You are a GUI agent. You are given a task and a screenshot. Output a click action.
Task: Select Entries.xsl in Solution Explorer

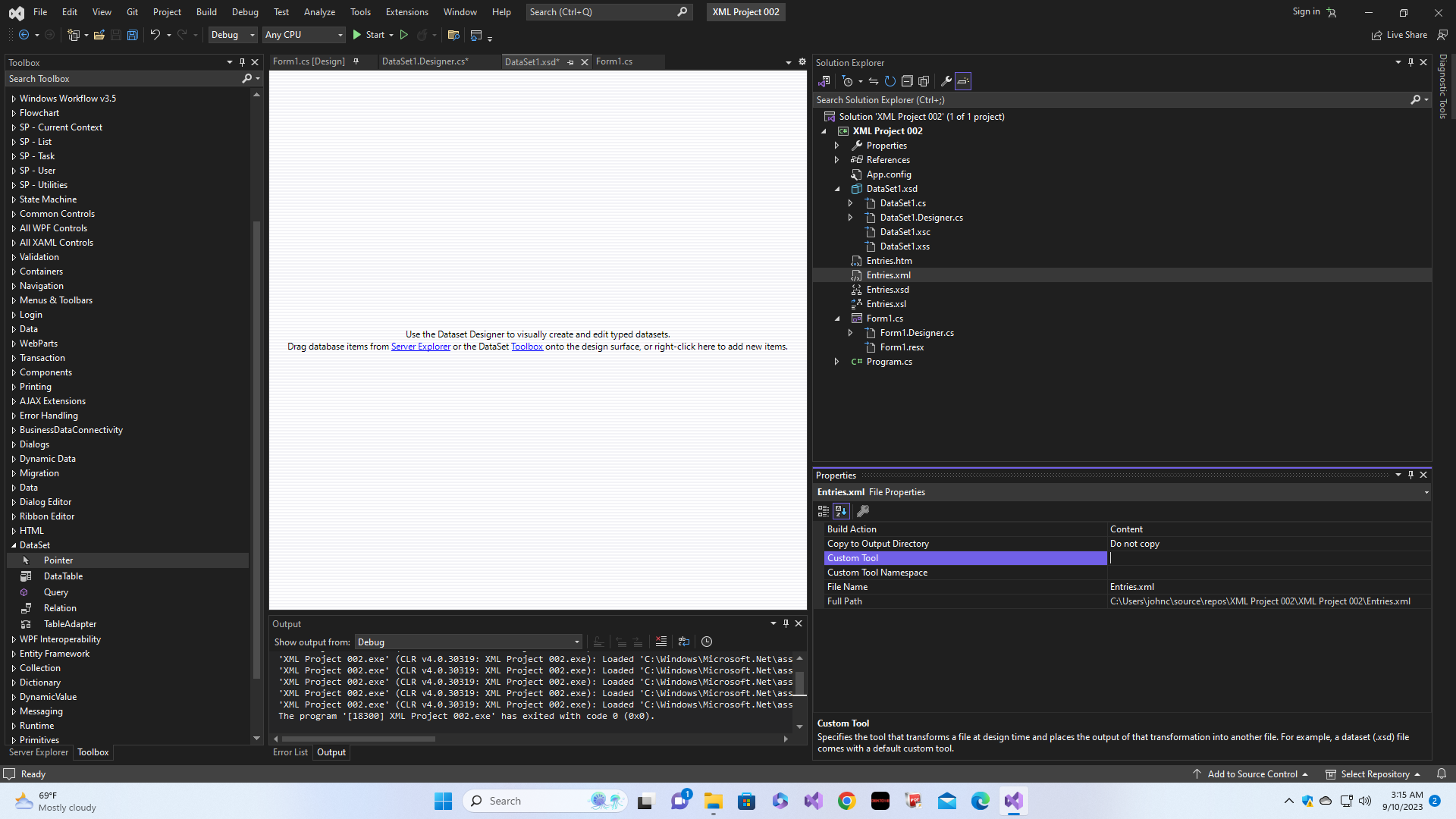coord(886,304)
